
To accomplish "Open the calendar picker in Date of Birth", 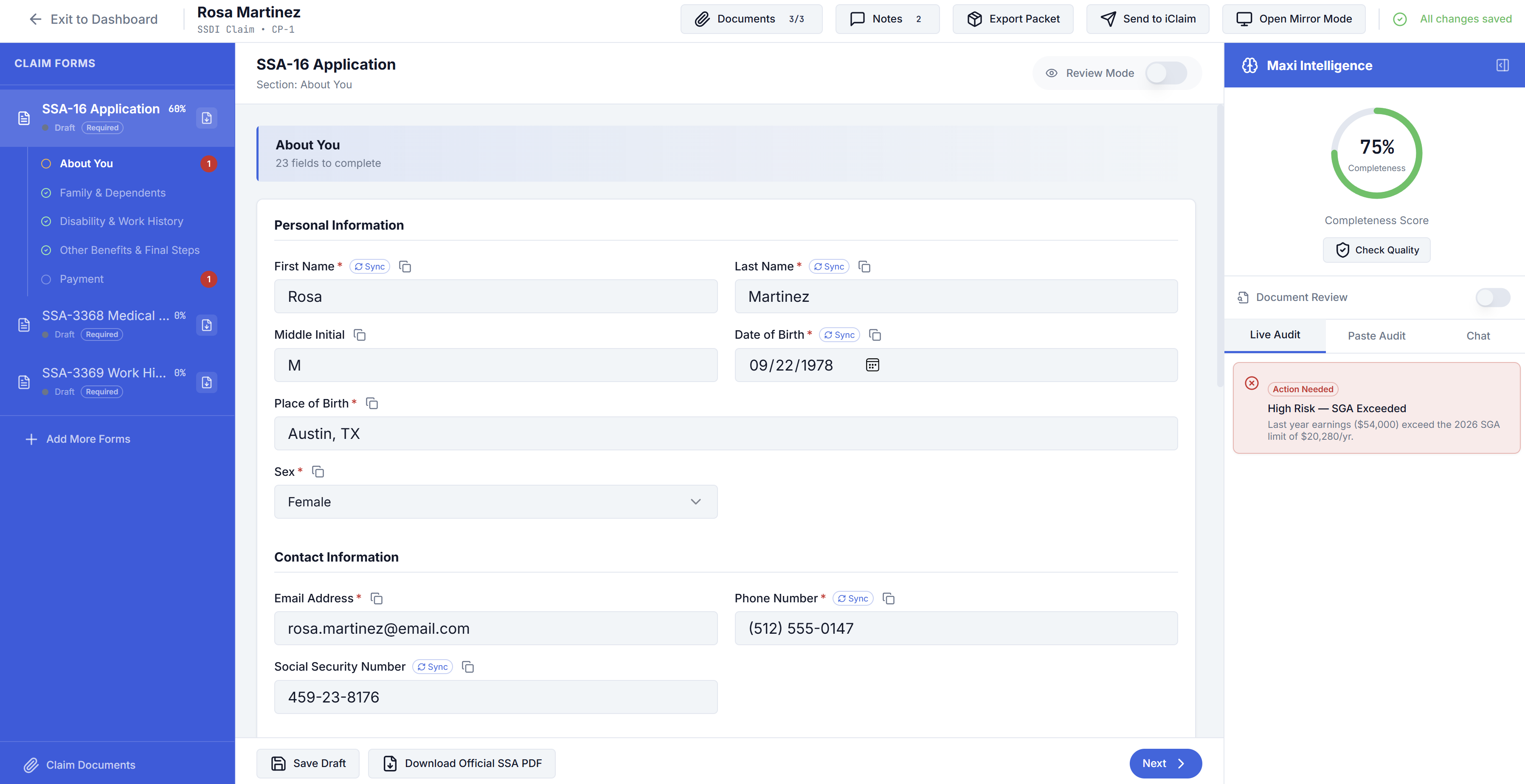I will tap(872, 365).
